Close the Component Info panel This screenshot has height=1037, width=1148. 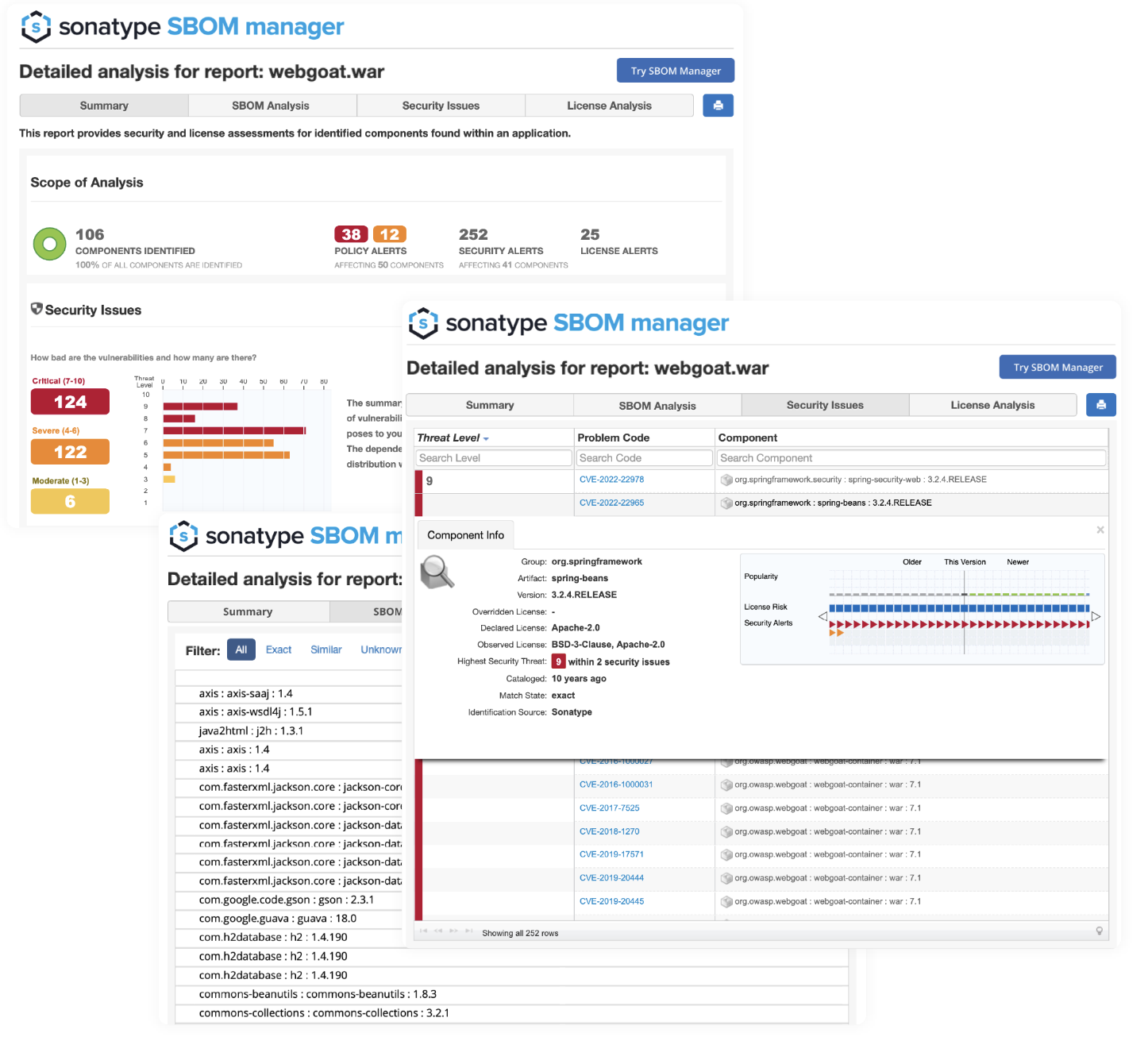tap(1100, 530)
